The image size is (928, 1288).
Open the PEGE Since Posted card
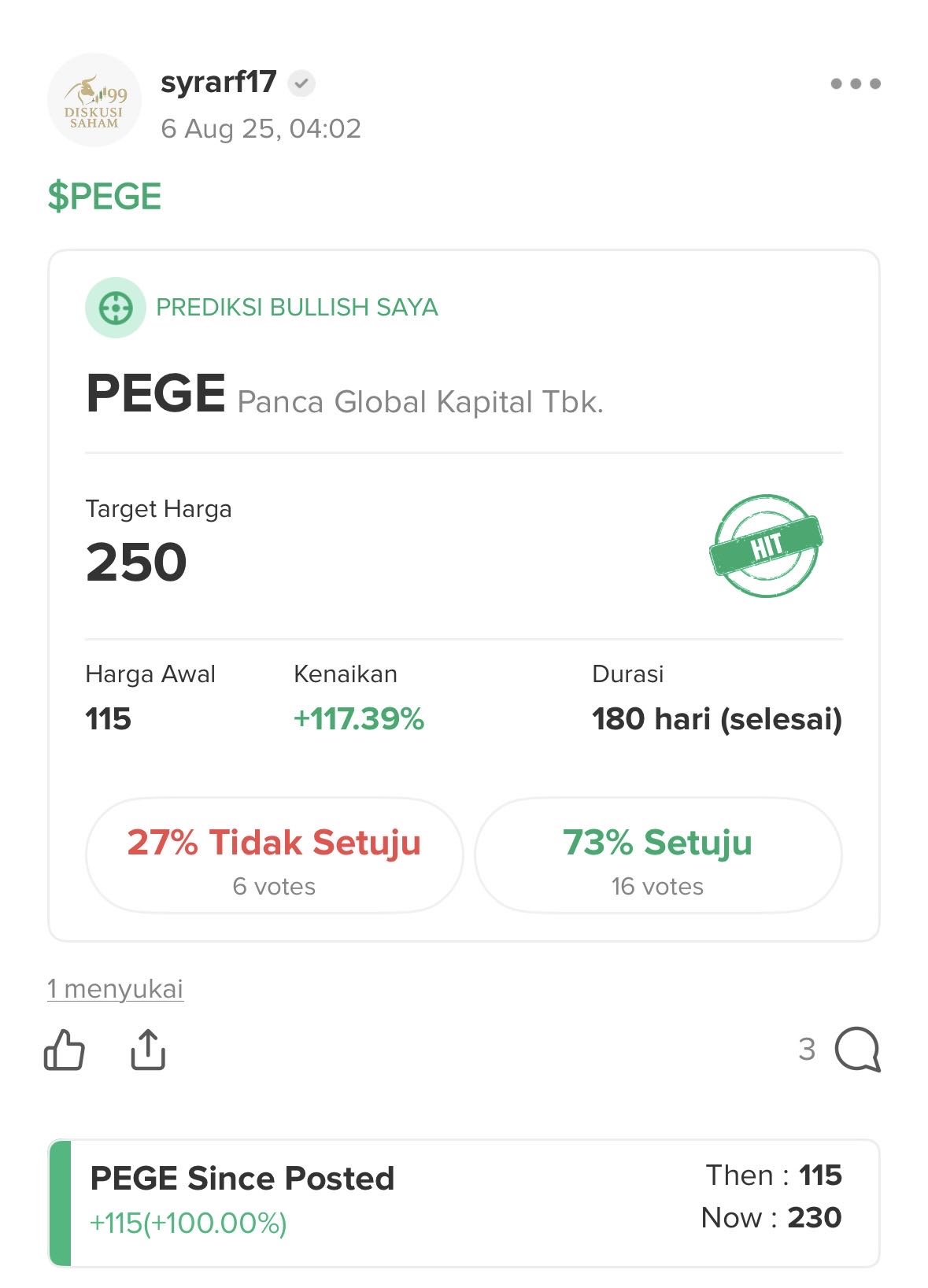click(464, 1202)
